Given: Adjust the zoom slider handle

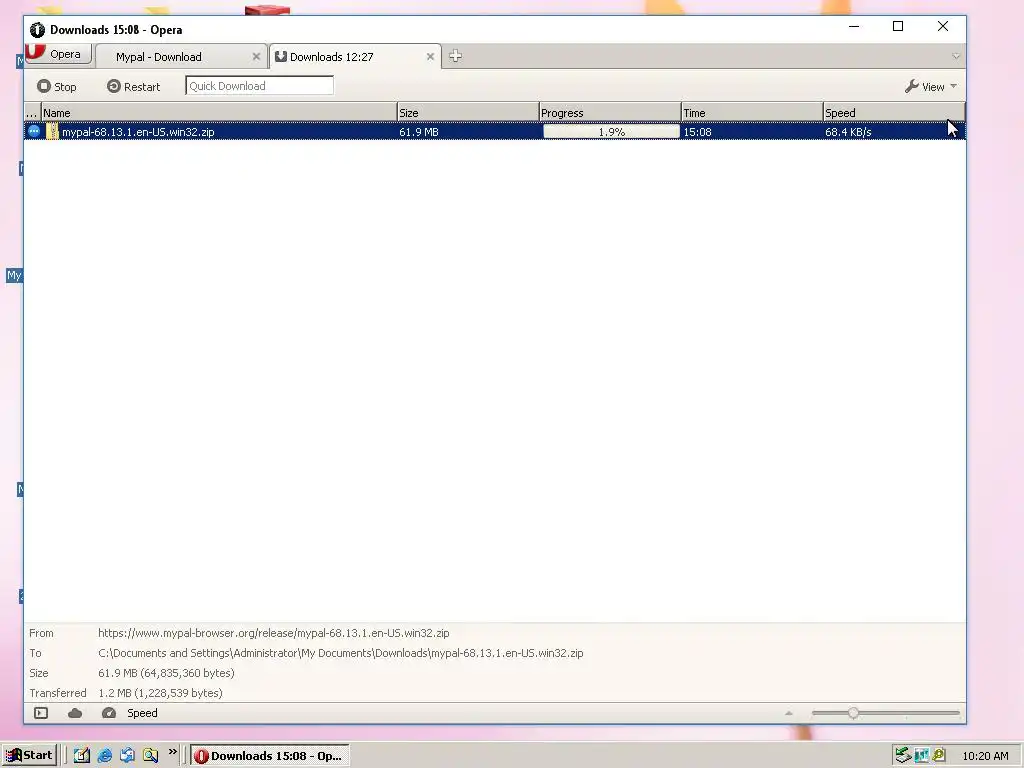Looking at the screenshot, I should (853, 713).
